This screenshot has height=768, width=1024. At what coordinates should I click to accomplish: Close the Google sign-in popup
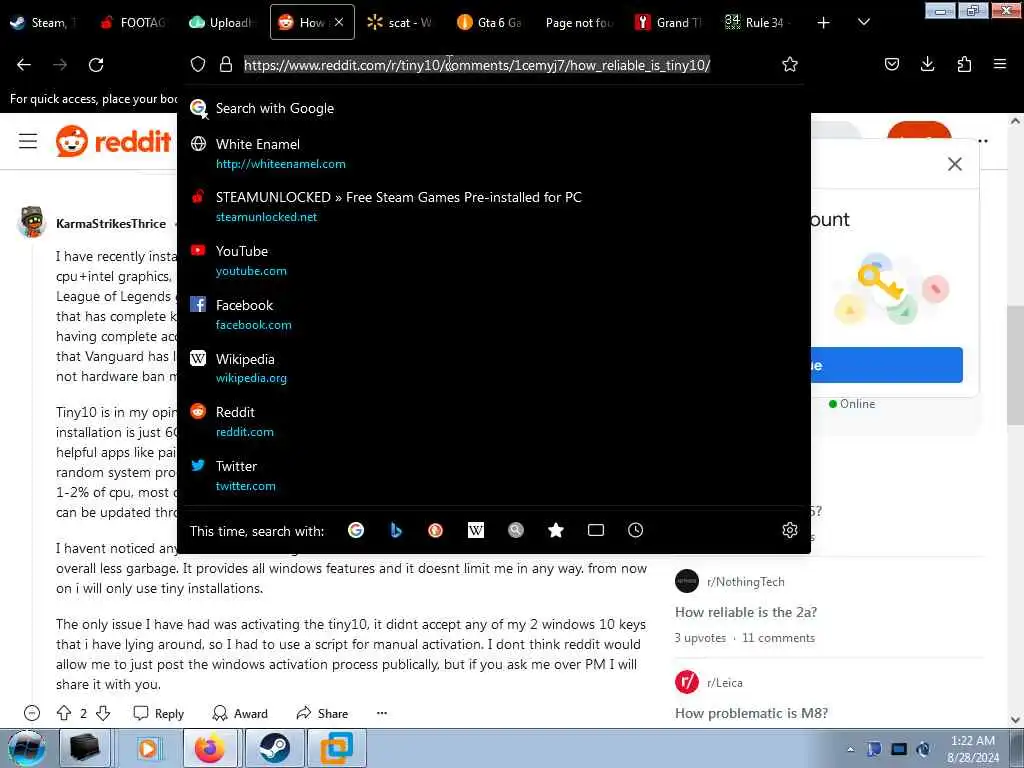[x=955, y=164]
